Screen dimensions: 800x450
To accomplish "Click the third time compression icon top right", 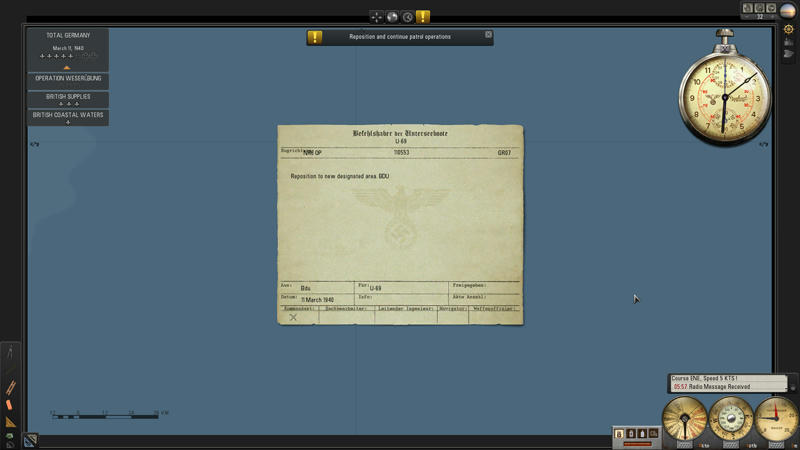I will (x=771, y=8).
